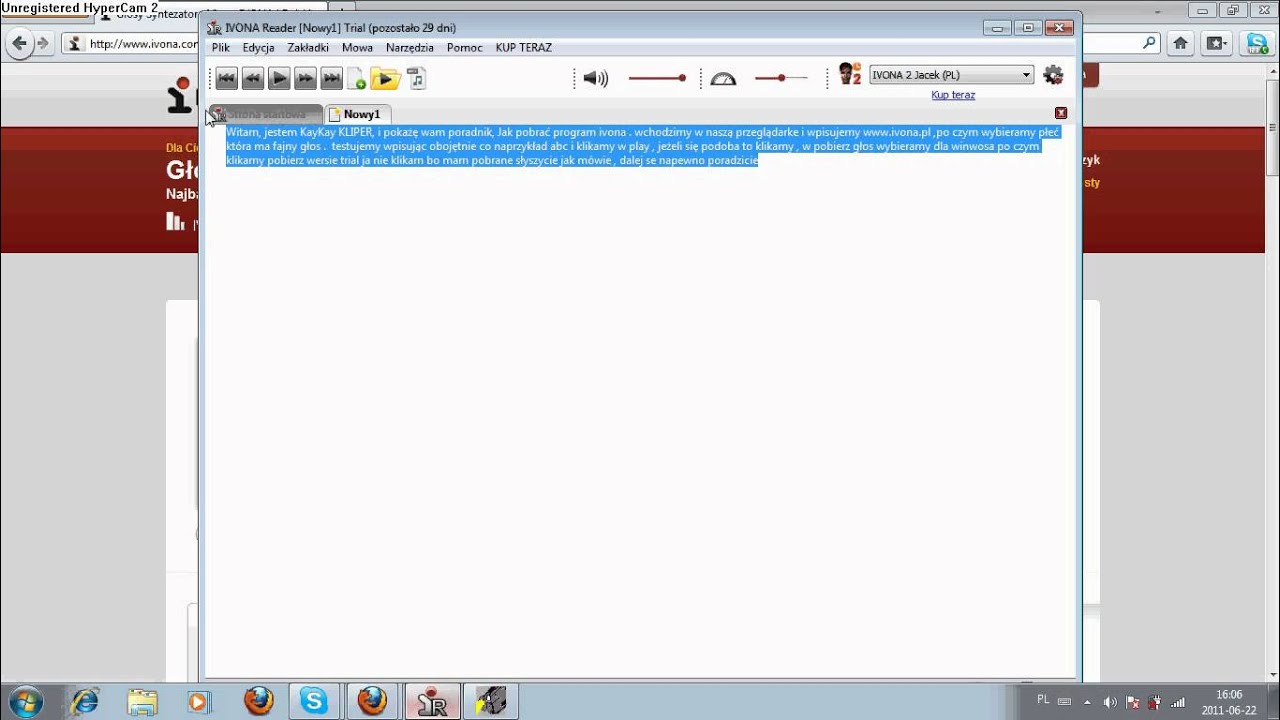Image resolution: width=1280 pixels, height=720 pixels.
Task: Go back one sentence with the rewind button
Action: (x=252, y=78)
